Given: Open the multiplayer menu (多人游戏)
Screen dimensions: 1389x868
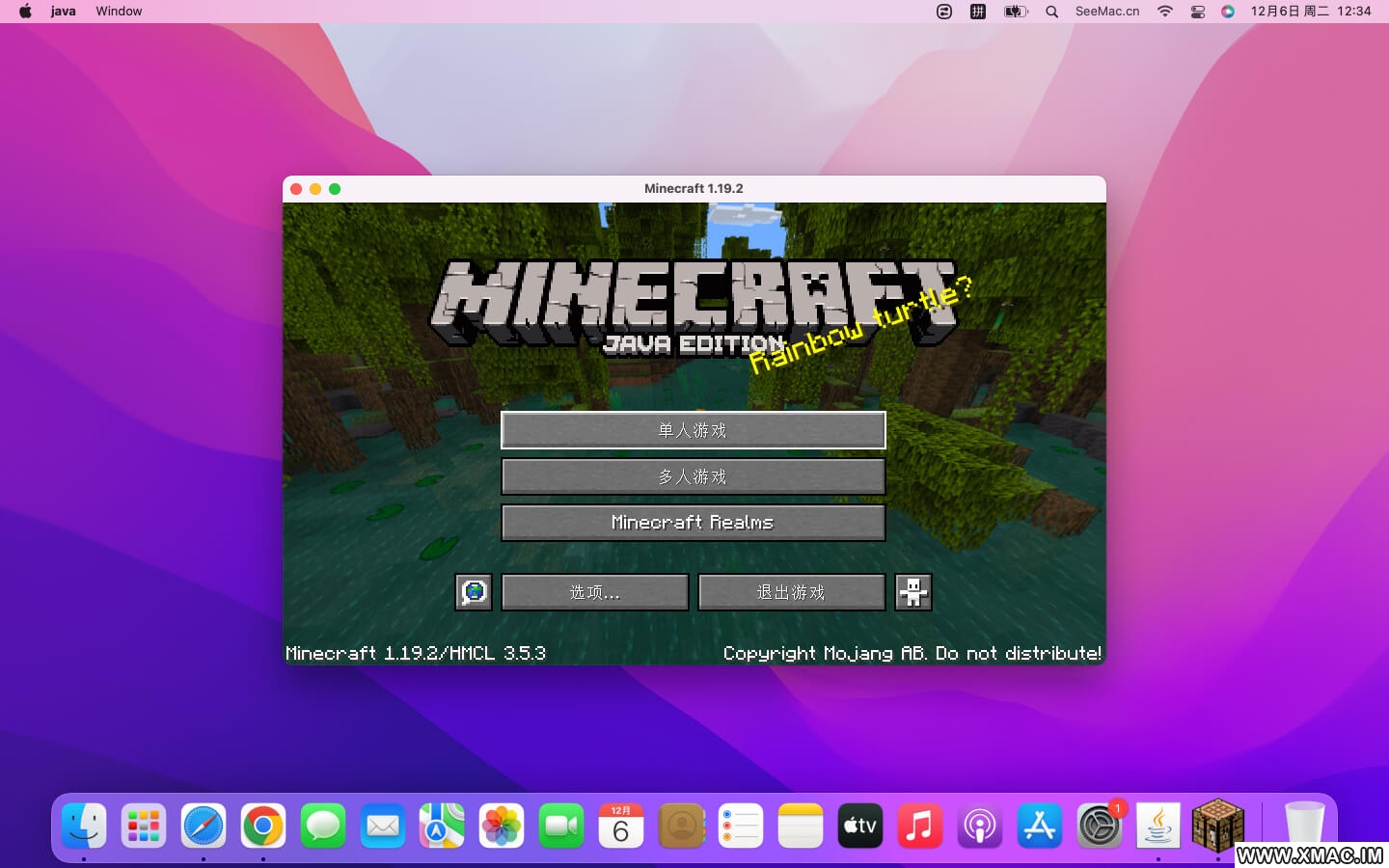Looking at the screenshot, I should (x=693, y=476).
